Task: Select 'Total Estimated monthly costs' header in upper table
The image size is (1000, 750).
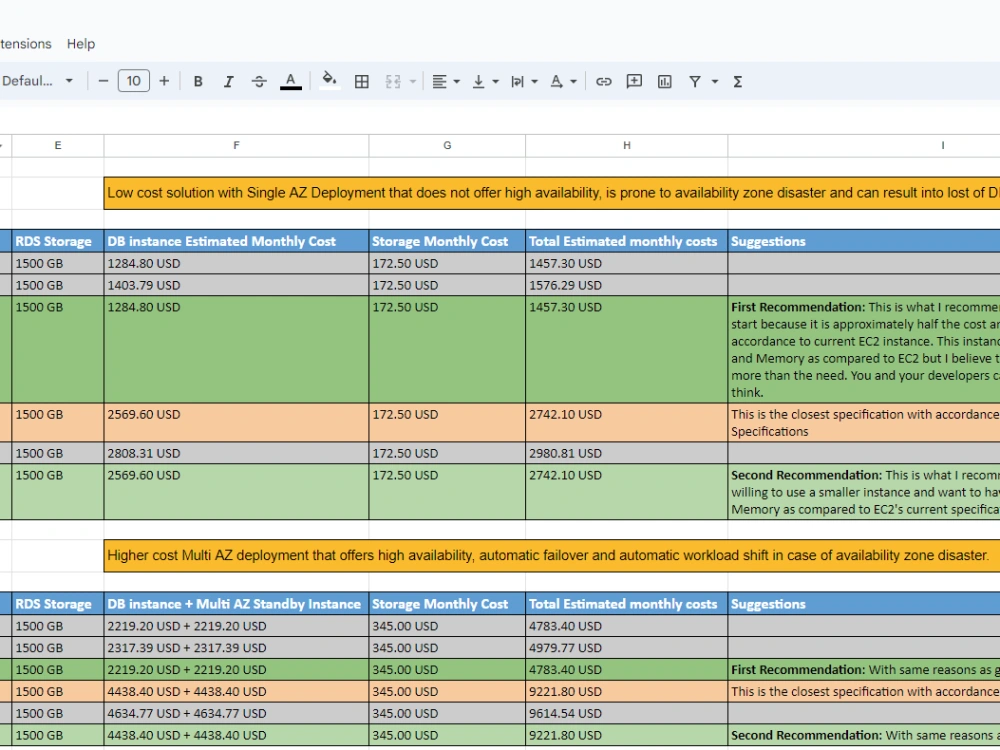Action: point(626,241)
